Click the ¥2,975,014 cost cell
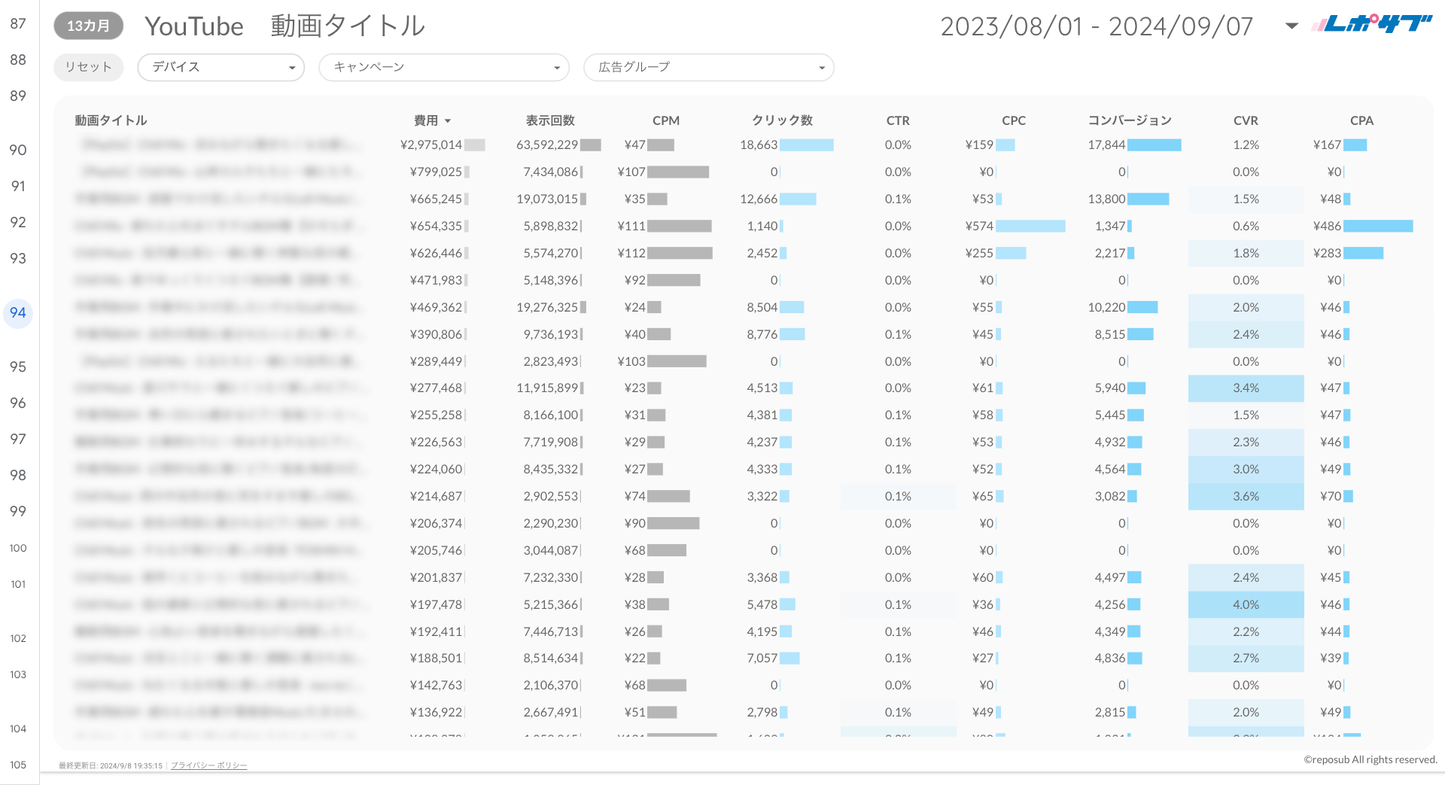The width and height of the screenshot is (1445, 785). point(431,145)
